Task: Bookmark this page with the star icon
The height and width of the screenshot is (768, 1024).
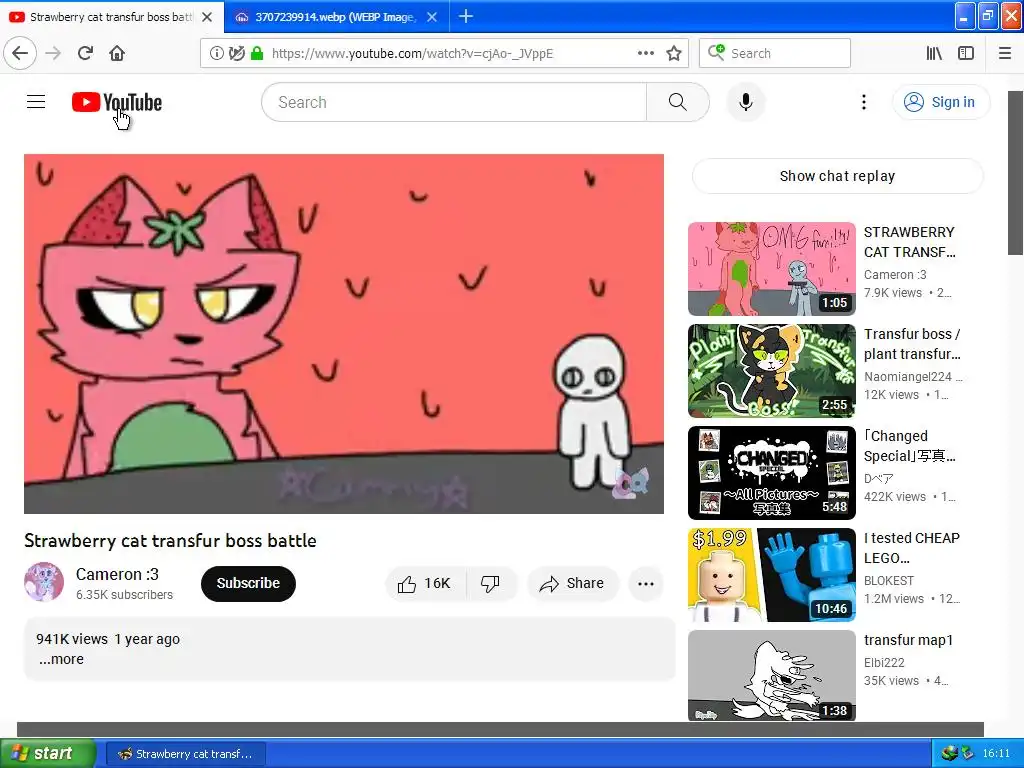Action: click(x=674, y=54)
